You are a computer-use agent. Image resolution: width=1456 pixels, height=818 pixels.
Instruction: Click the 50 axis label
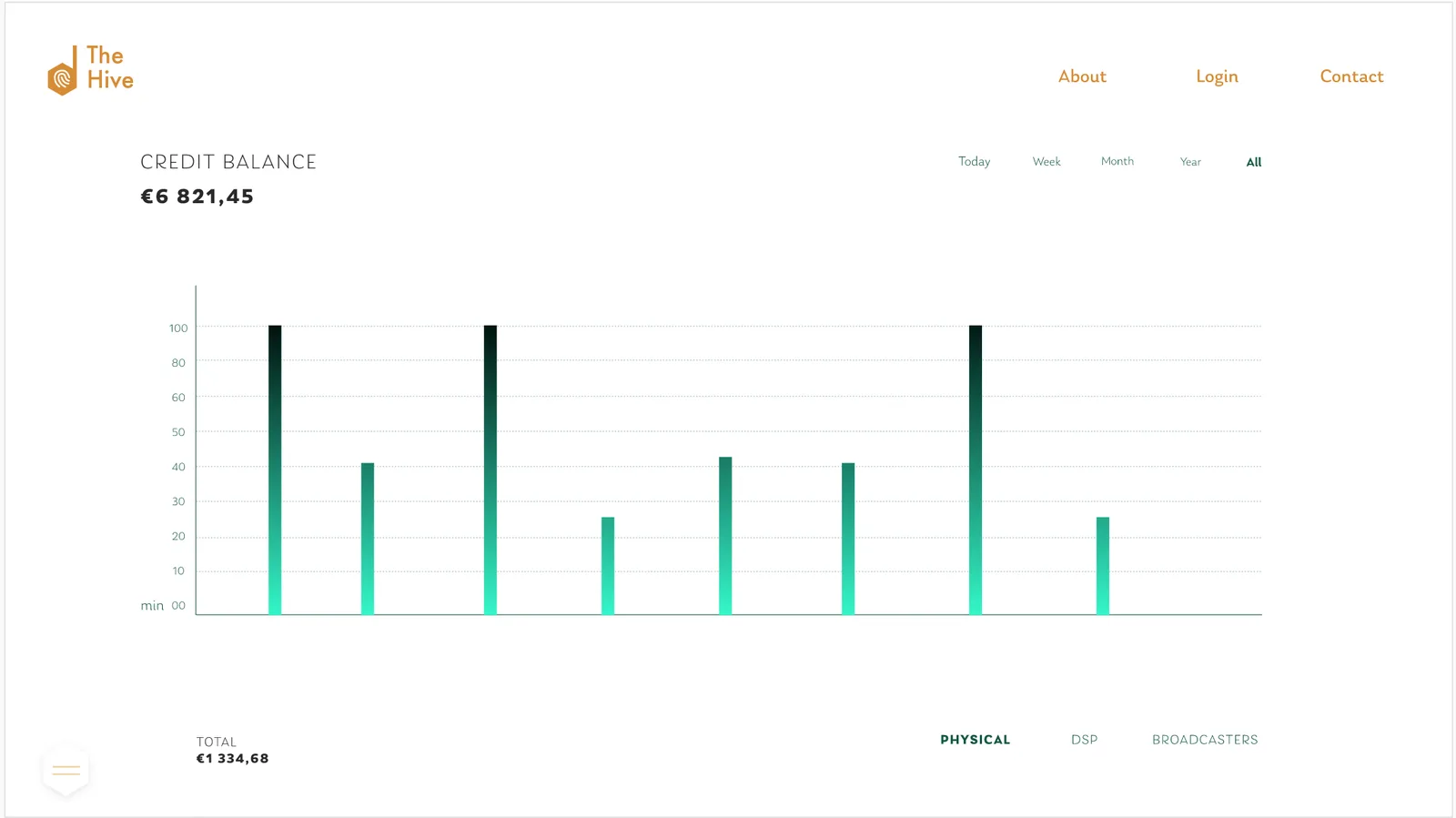(x=178, y=432)
